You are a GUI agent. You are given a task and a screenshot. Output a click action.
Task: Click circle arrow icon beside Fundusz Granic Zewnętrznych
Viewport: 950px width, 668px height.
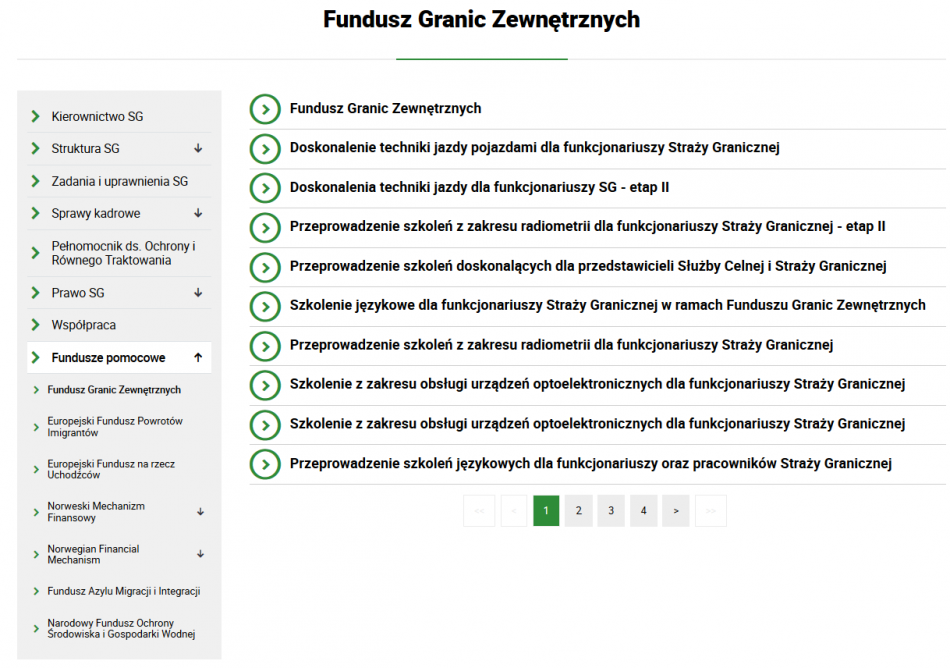pos(264,109)
